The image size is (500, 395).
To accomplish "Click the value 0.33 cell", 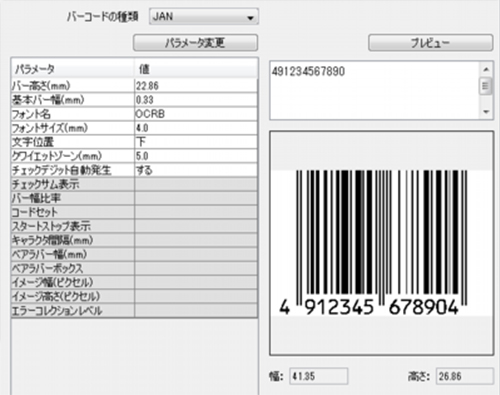I will [x=196, y=100].
